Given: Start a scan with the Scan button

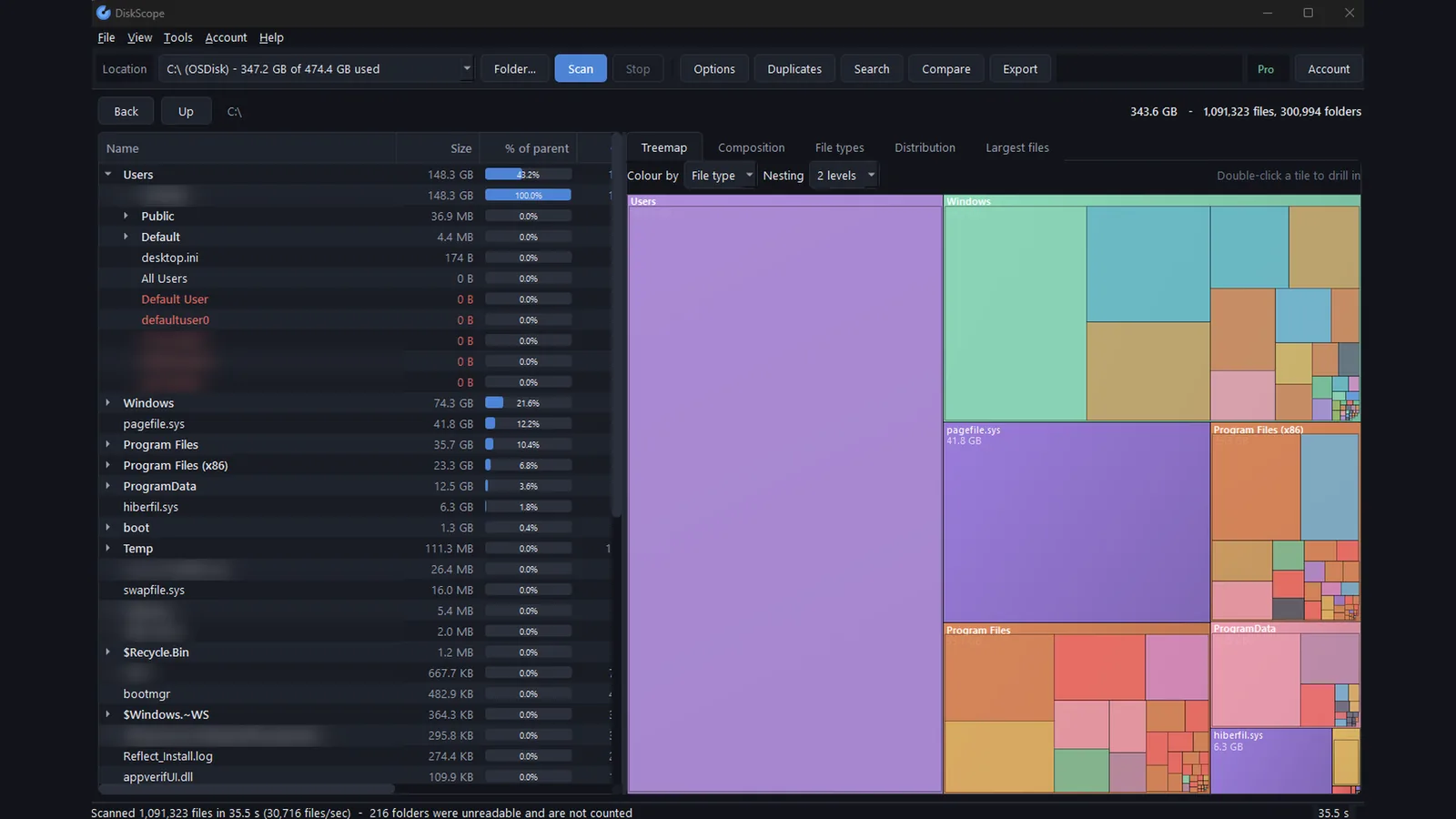Looking at the screenshot, I should (x=581, y=69).
